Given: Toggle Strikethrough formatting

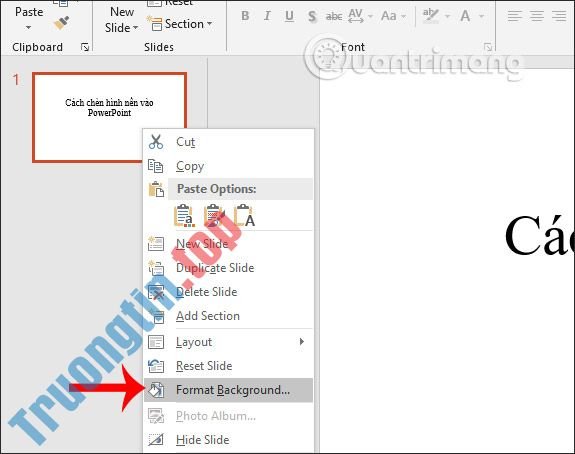Looking at the screenshot, I should pyautogui.click(x=334, y=17).
